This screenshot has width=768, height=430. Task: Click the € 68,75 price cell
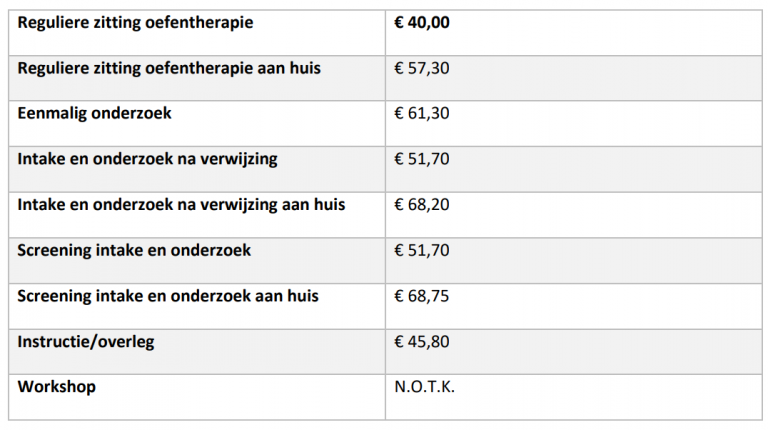(x=422, y=296)
